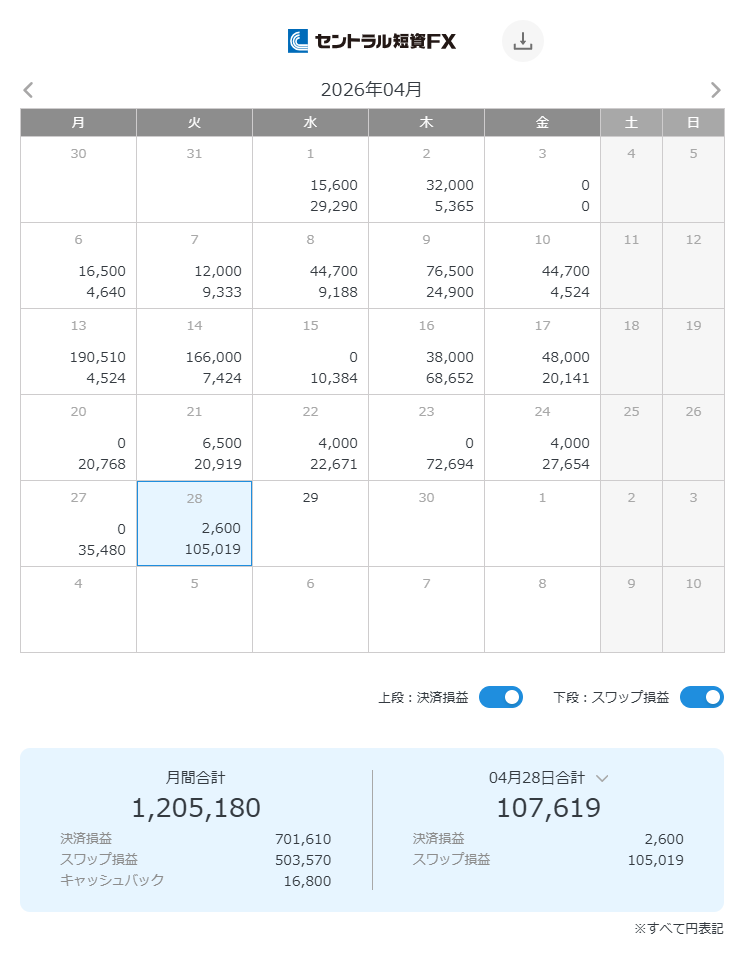Click the 日 Sunday column header
Image resolution: width=744 pixels, height=957 pixels.
point(693,122)
